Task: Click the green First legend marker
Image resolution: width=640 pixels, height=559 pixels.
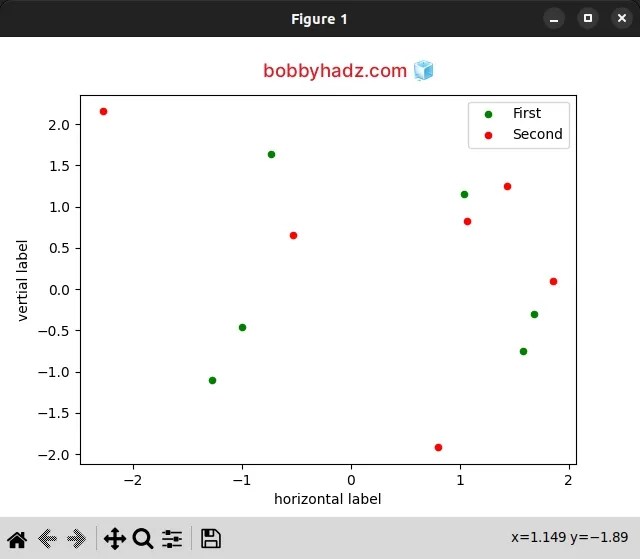Action: (488, 114)
